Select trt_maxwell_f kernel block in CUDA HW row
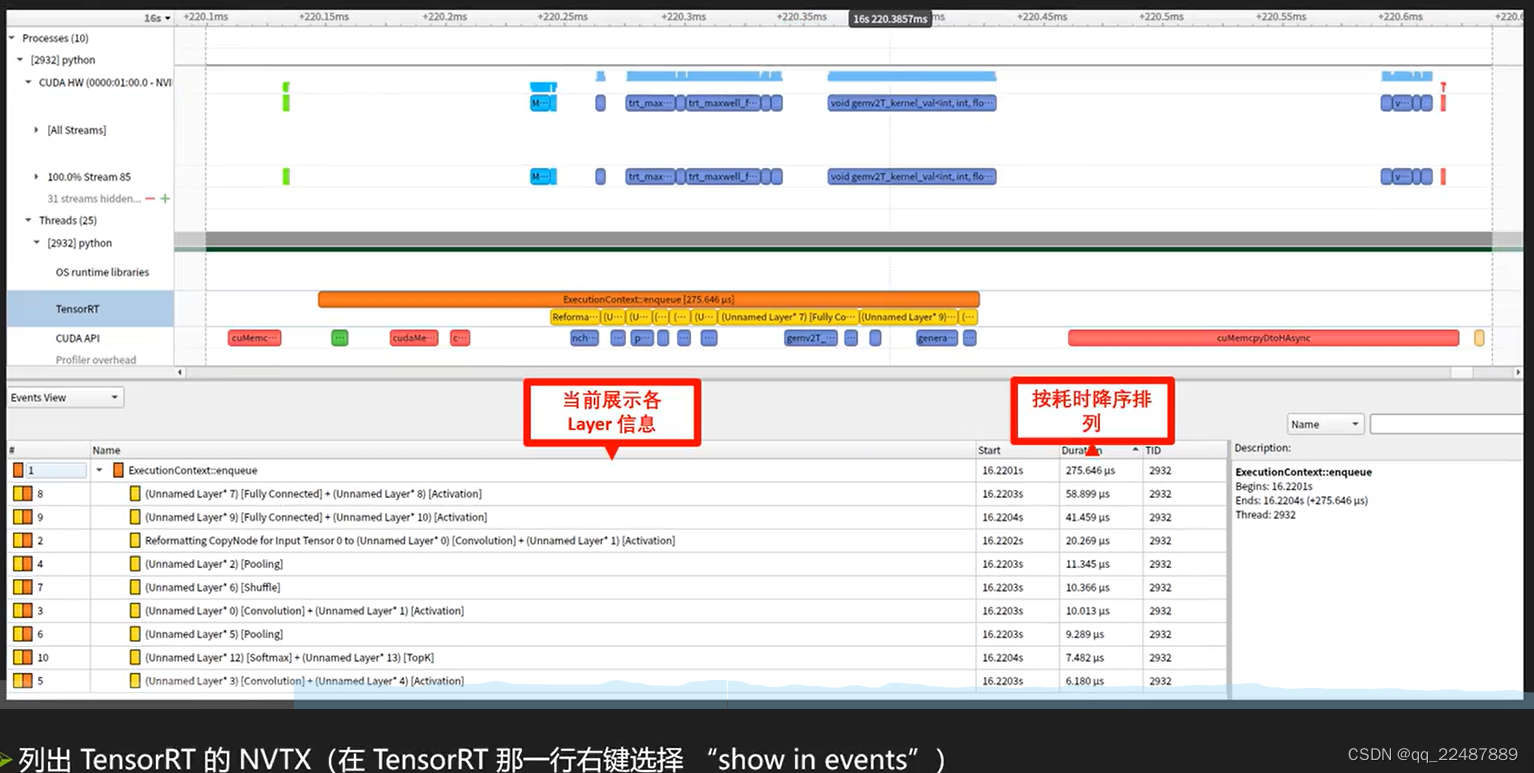The image size is (1534, 773). [723, 103]
